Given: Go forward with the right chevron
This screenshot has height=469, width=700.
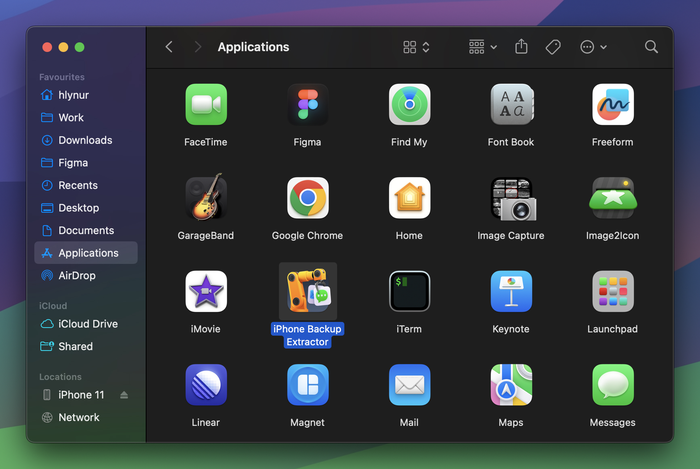Looking at the screenshot, I should [198, 47].
